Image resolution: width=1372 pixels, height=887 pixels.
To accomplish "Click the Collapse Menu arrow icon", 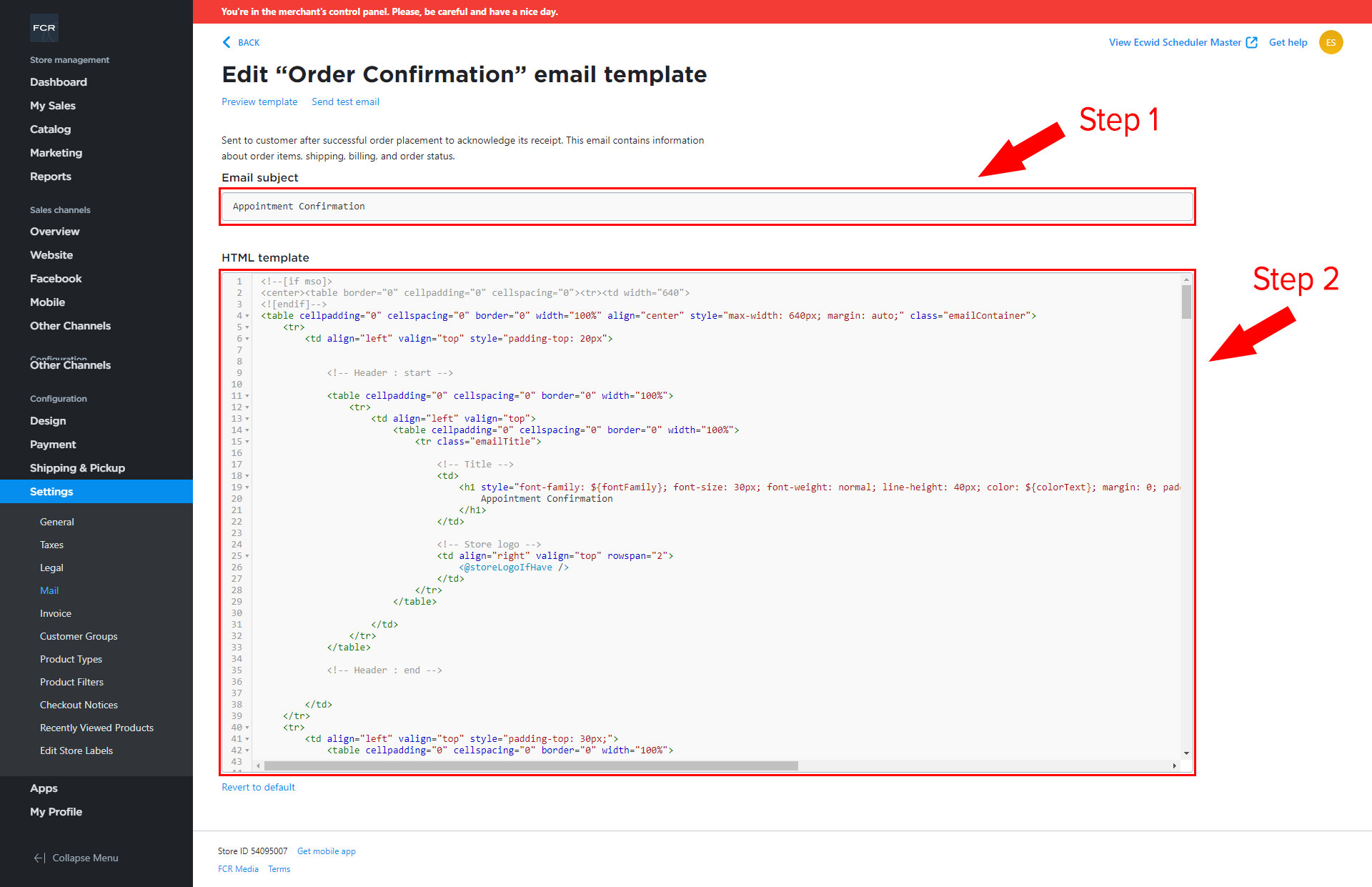I will pos(40,858).
